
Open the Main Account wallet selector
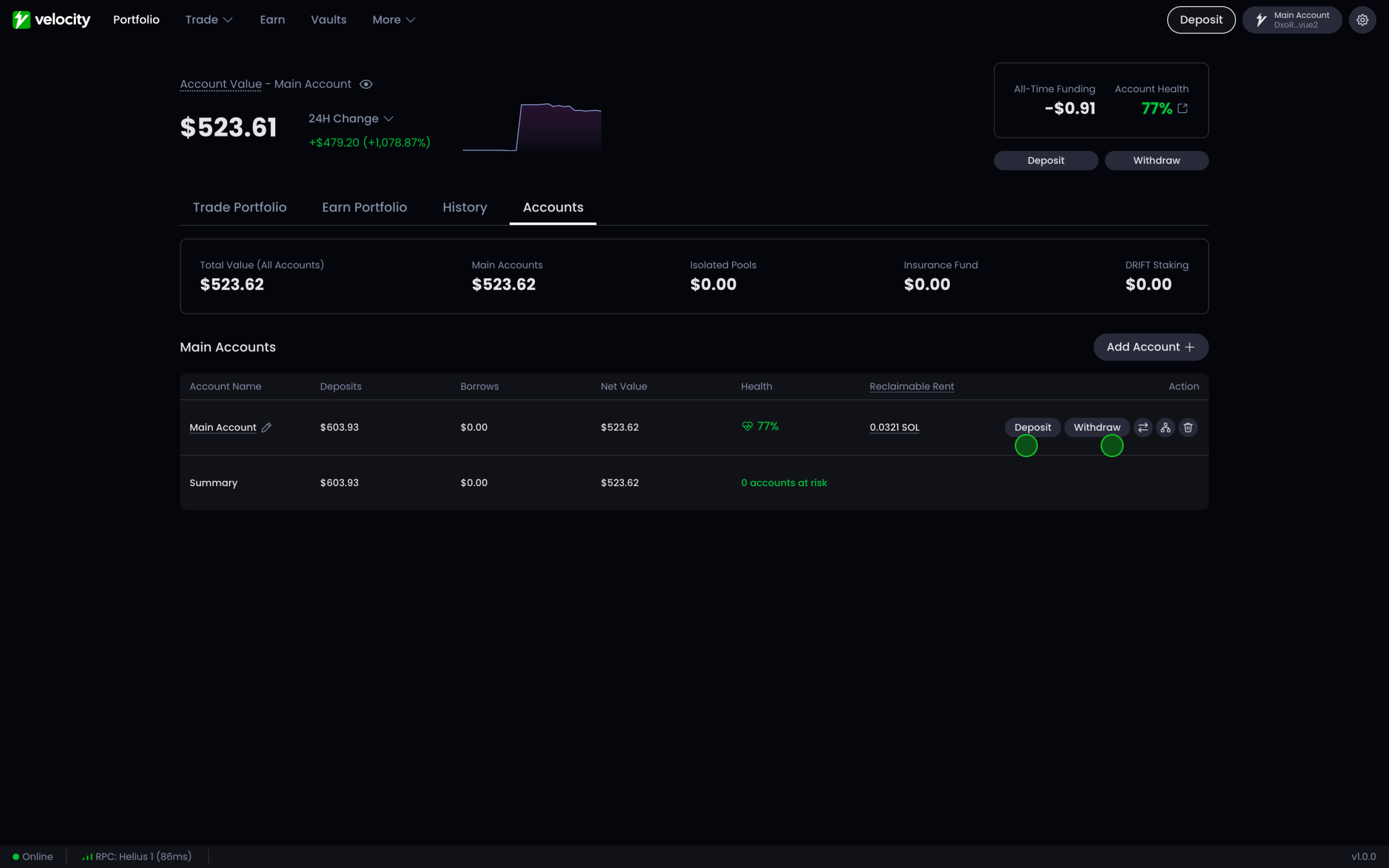click(x=1291, y=20)
